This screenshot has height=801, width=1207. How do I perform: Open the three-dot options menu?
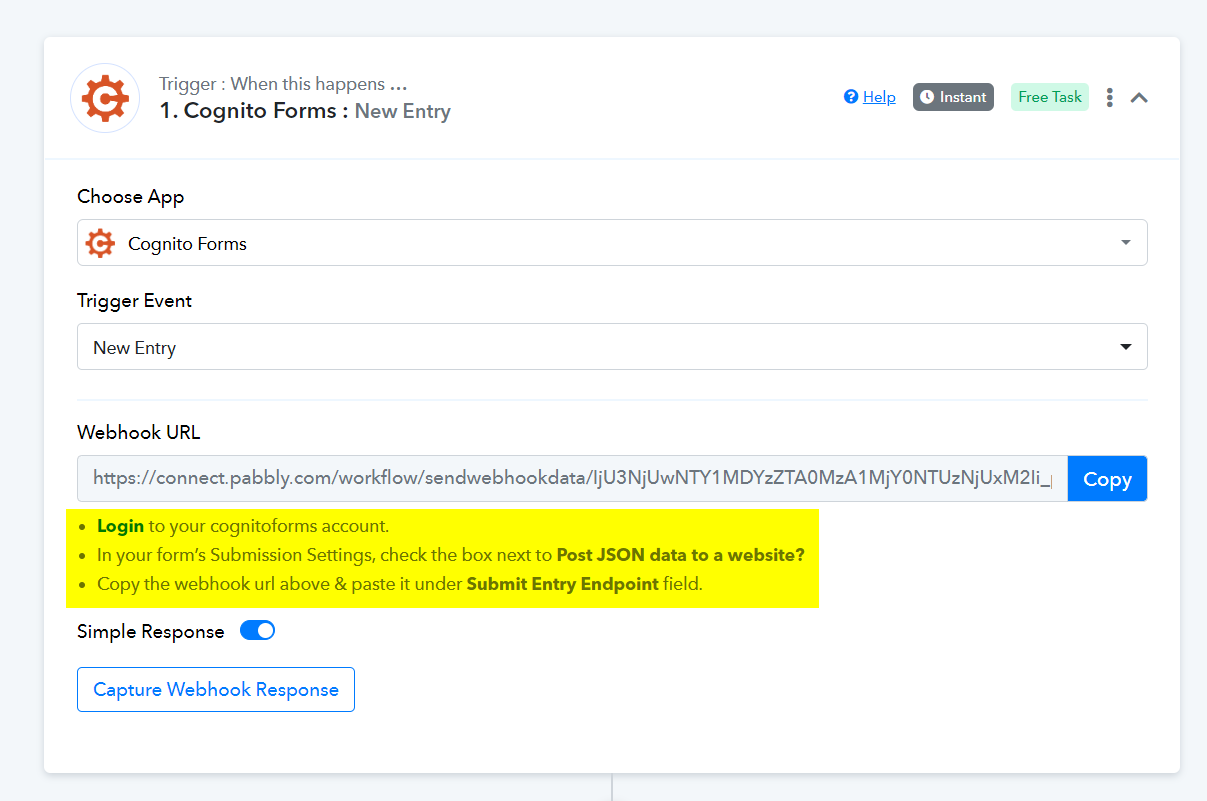(1109, 97)
